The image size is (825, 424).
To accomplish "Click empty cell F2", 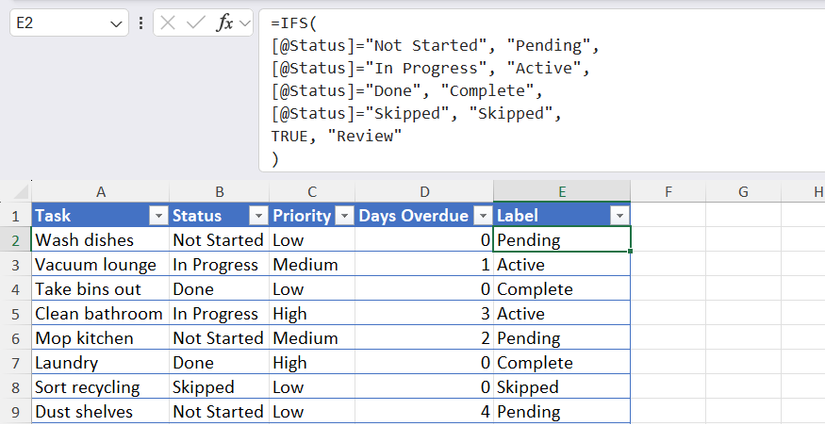I will click(x=668, y=240).
